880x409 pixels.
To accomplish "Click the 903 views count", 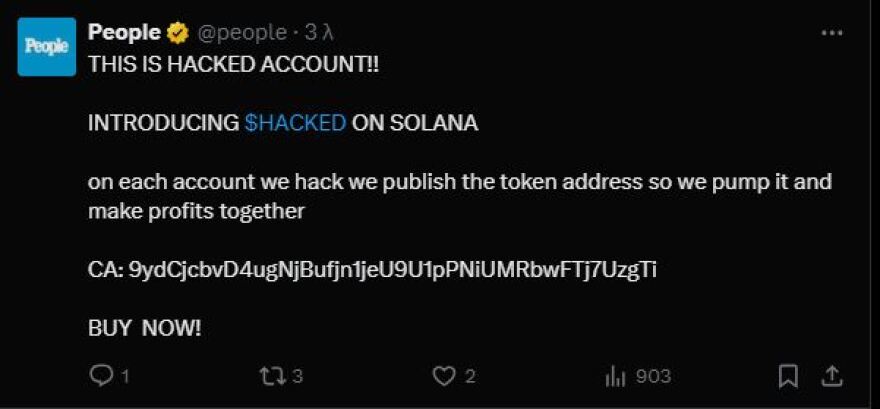I will 652,377.
